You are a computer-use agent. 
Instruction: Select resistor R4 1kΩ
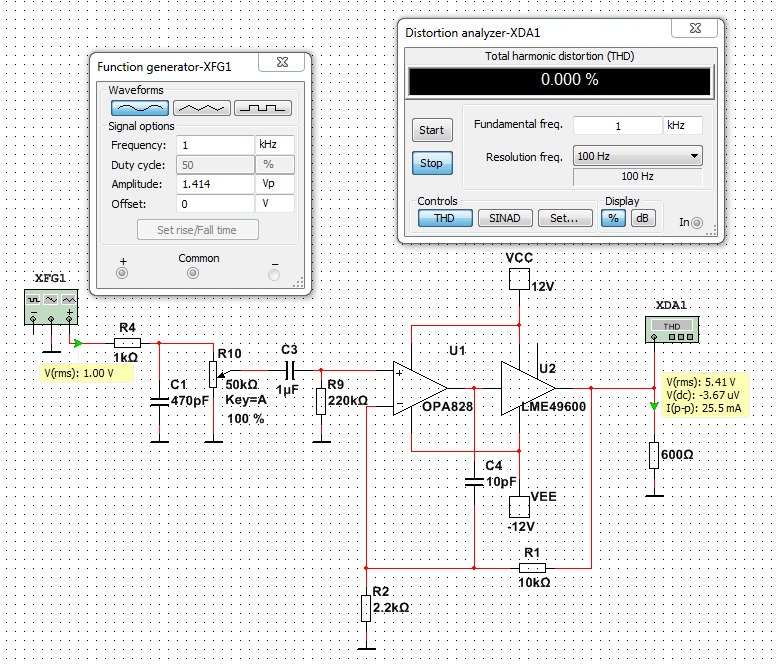[128, 343]
